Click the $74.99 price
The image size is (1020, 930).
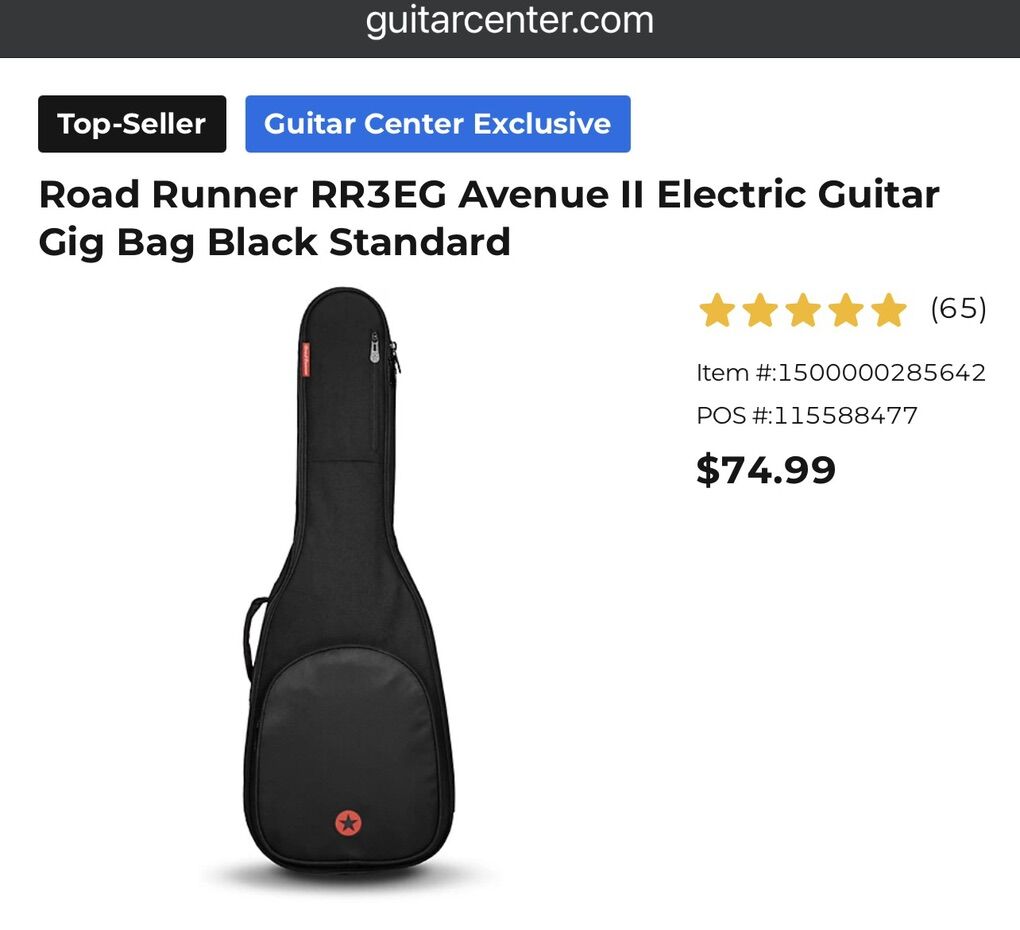(766, 470)
